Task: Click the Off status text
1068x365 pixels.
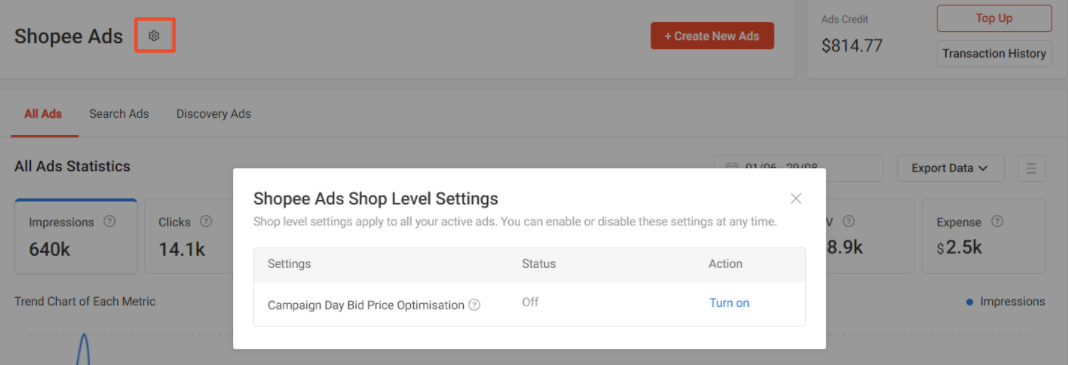Action: click(530, 302)
